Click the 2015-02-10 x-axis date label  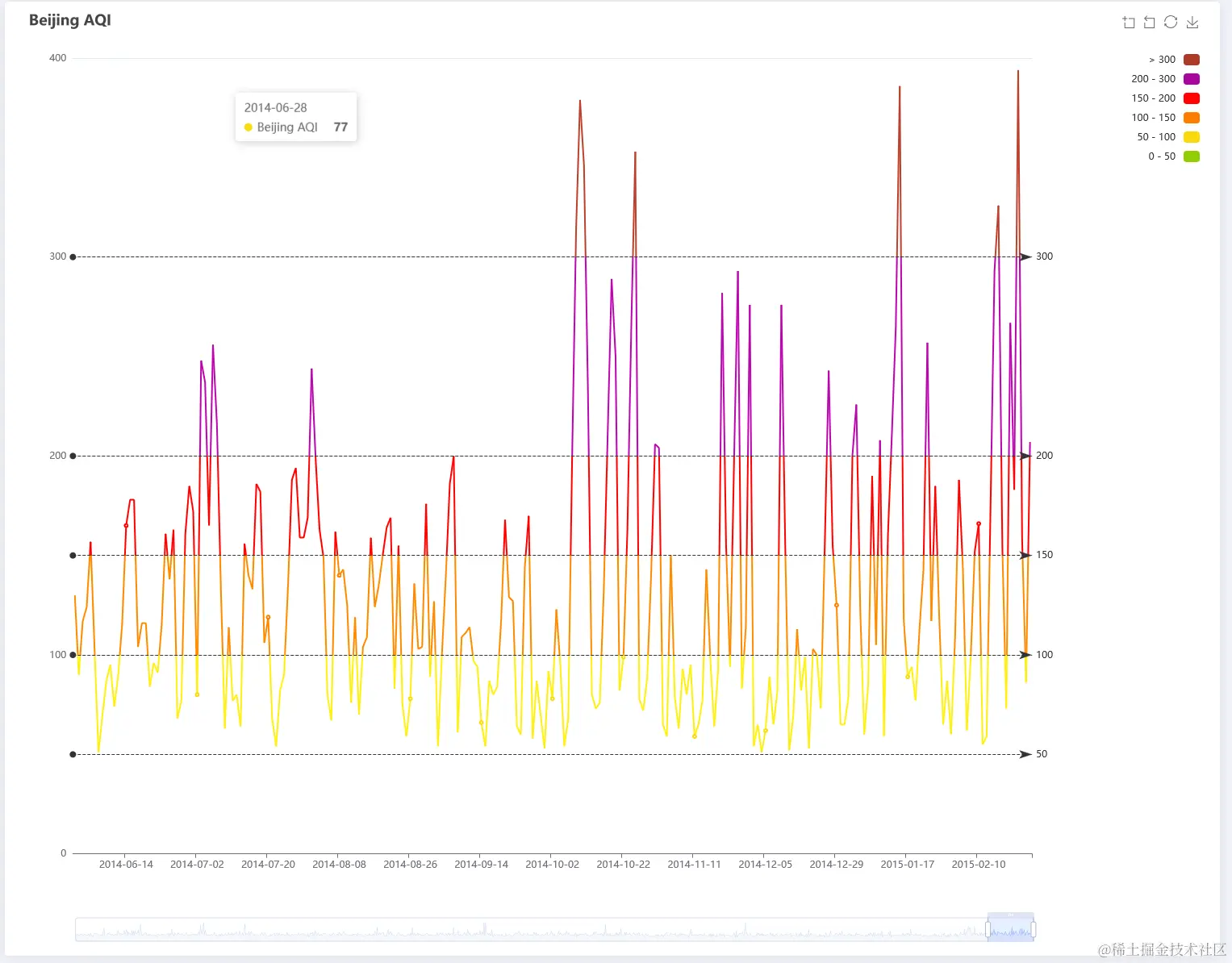[x=979, y=865]
